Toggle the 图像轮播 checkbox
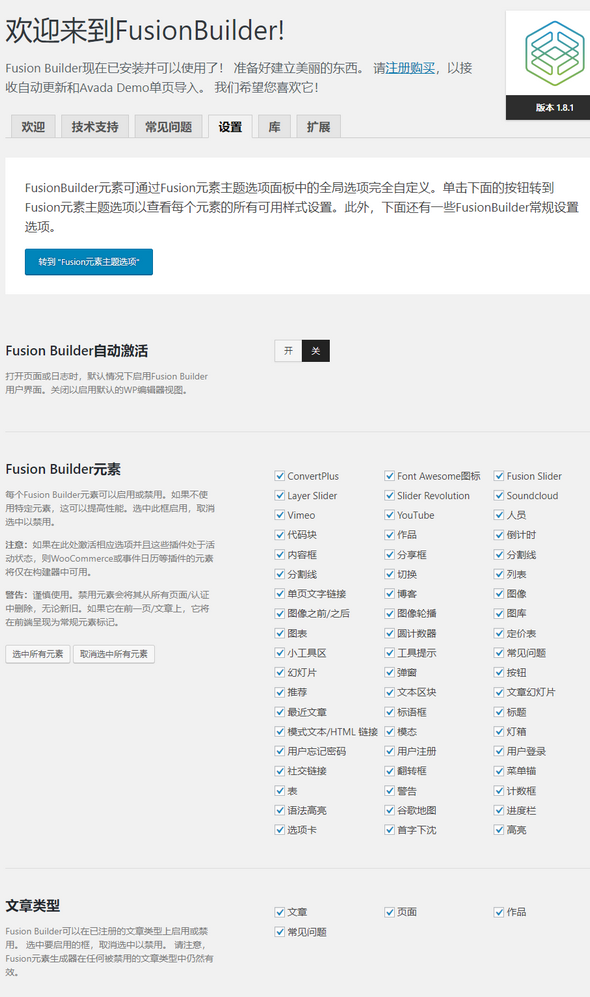 (x=390, y=614)
